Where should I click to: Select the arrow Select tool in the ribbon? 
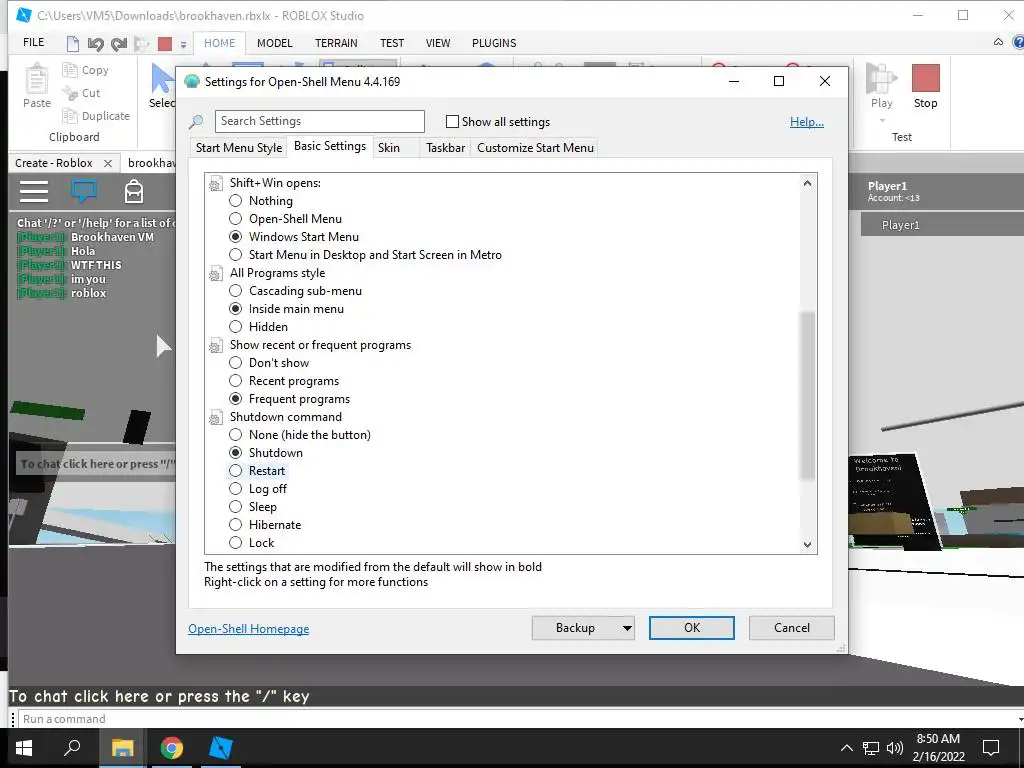pos(162,78)
